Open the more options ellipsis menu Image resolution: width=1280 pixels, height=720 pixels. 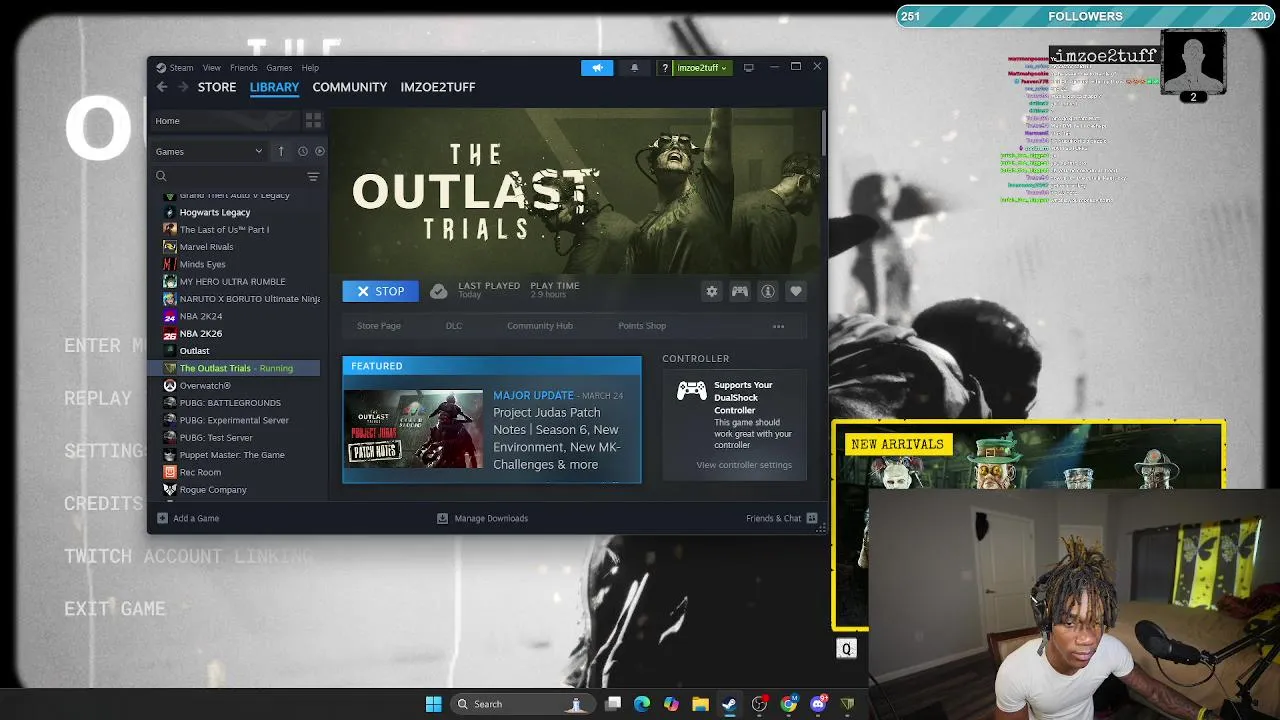pos(778,326)
